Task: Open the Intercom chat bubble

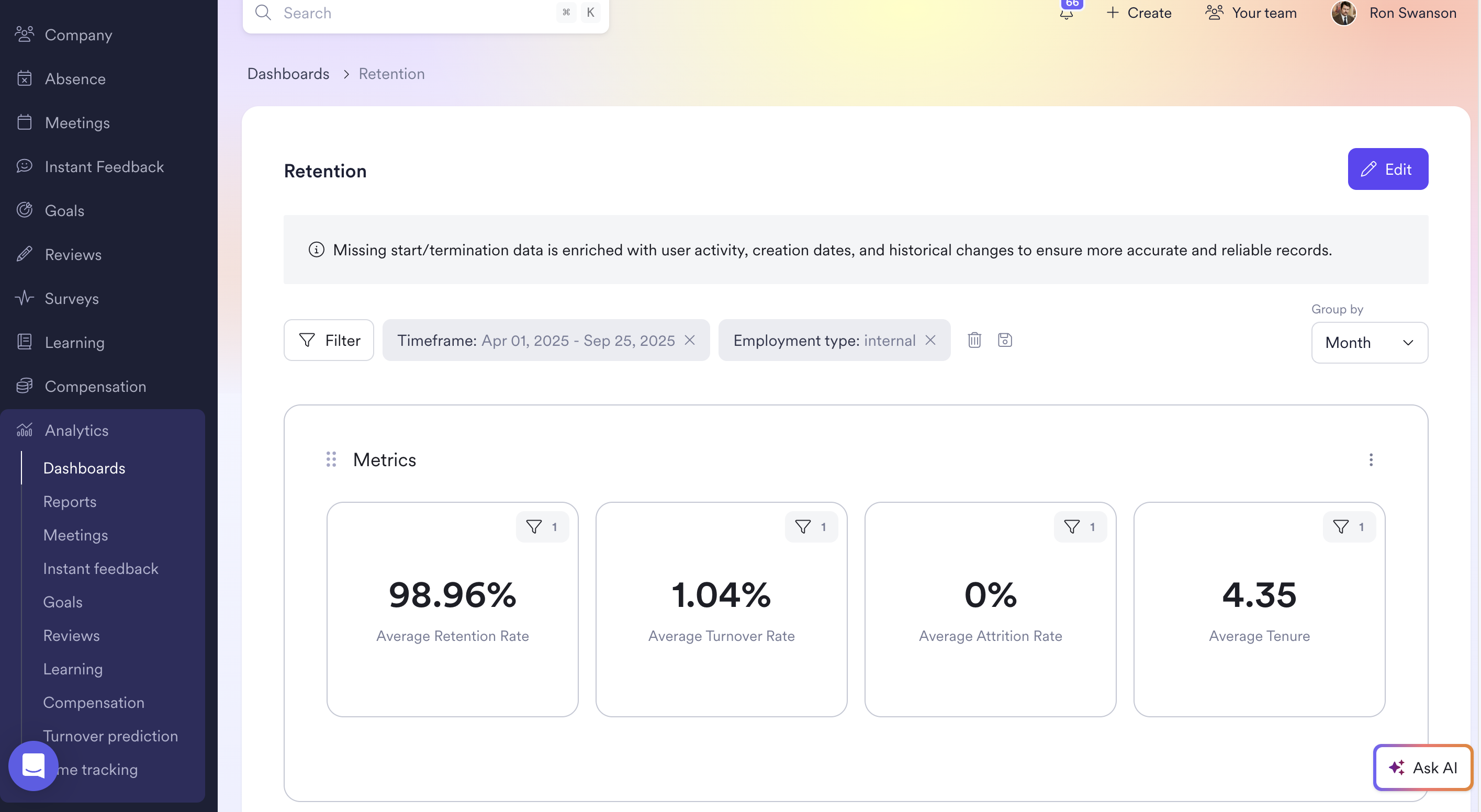Action: point(33,765)
